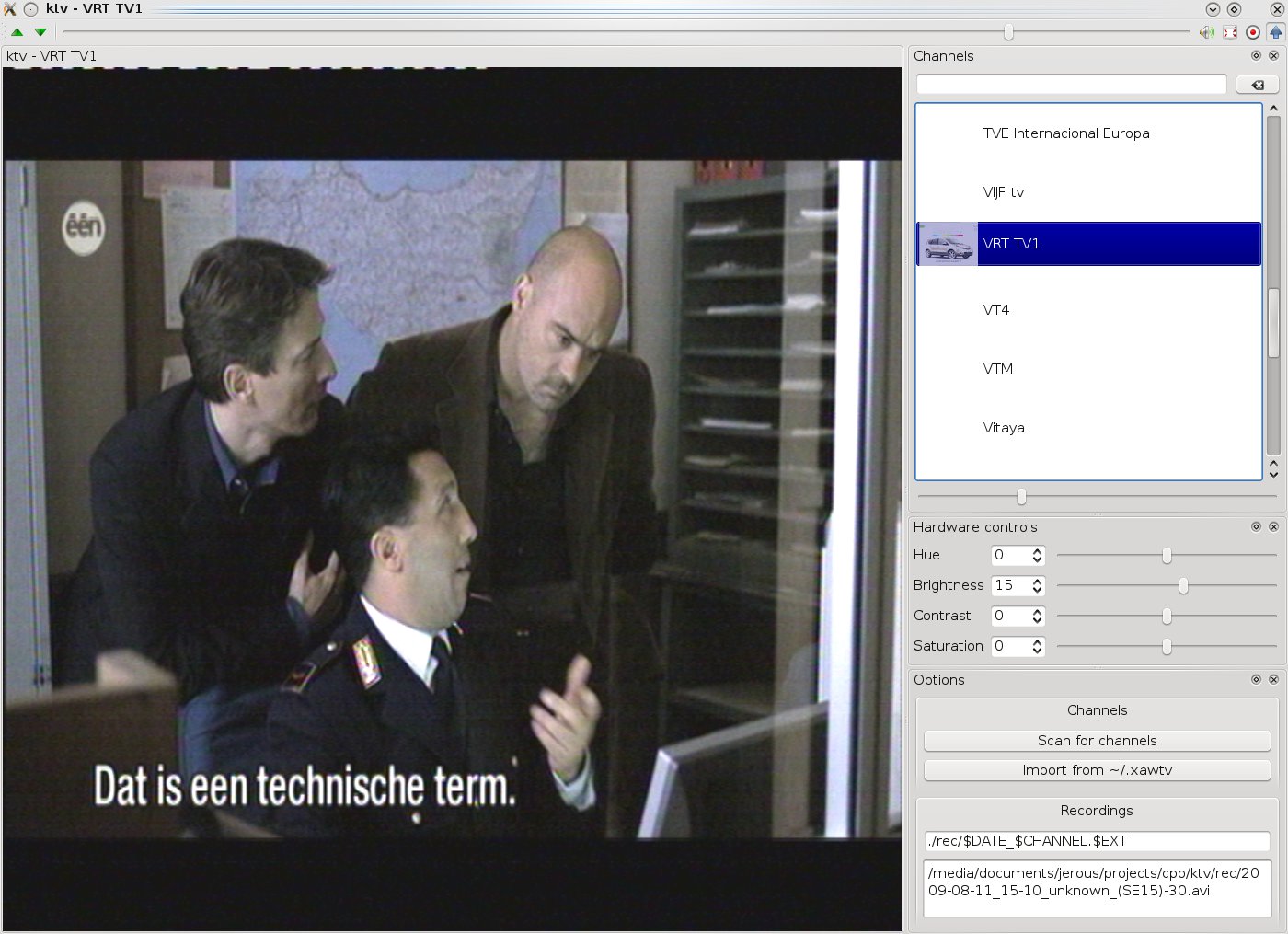Float the Channels dock panel
The image size is (1288, 934).
point(1256,55)
